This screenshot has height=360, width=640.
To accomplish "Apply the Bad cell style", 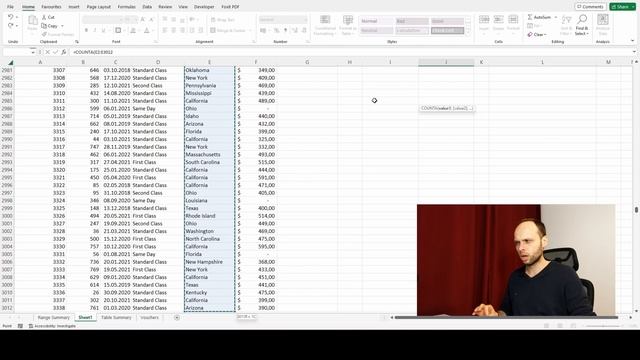I will (x=412, y=21).
